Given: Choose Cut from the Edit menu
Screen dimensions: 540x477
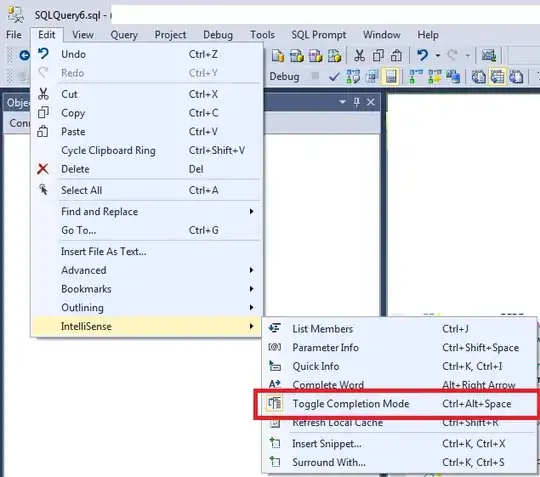Looking at the screenshot, I should 147,94.
